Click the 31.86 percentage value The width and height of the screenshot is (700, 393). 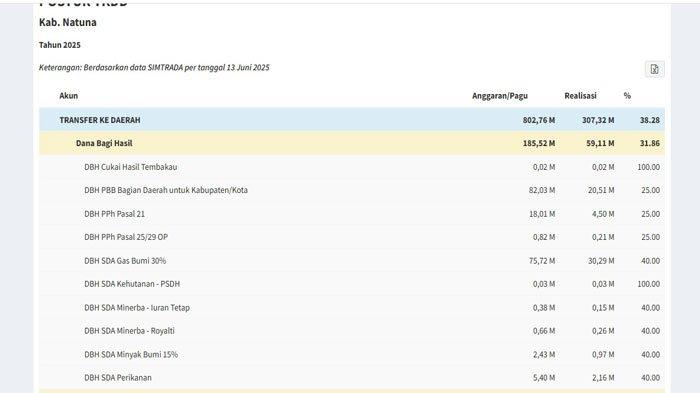click(650, 143)
